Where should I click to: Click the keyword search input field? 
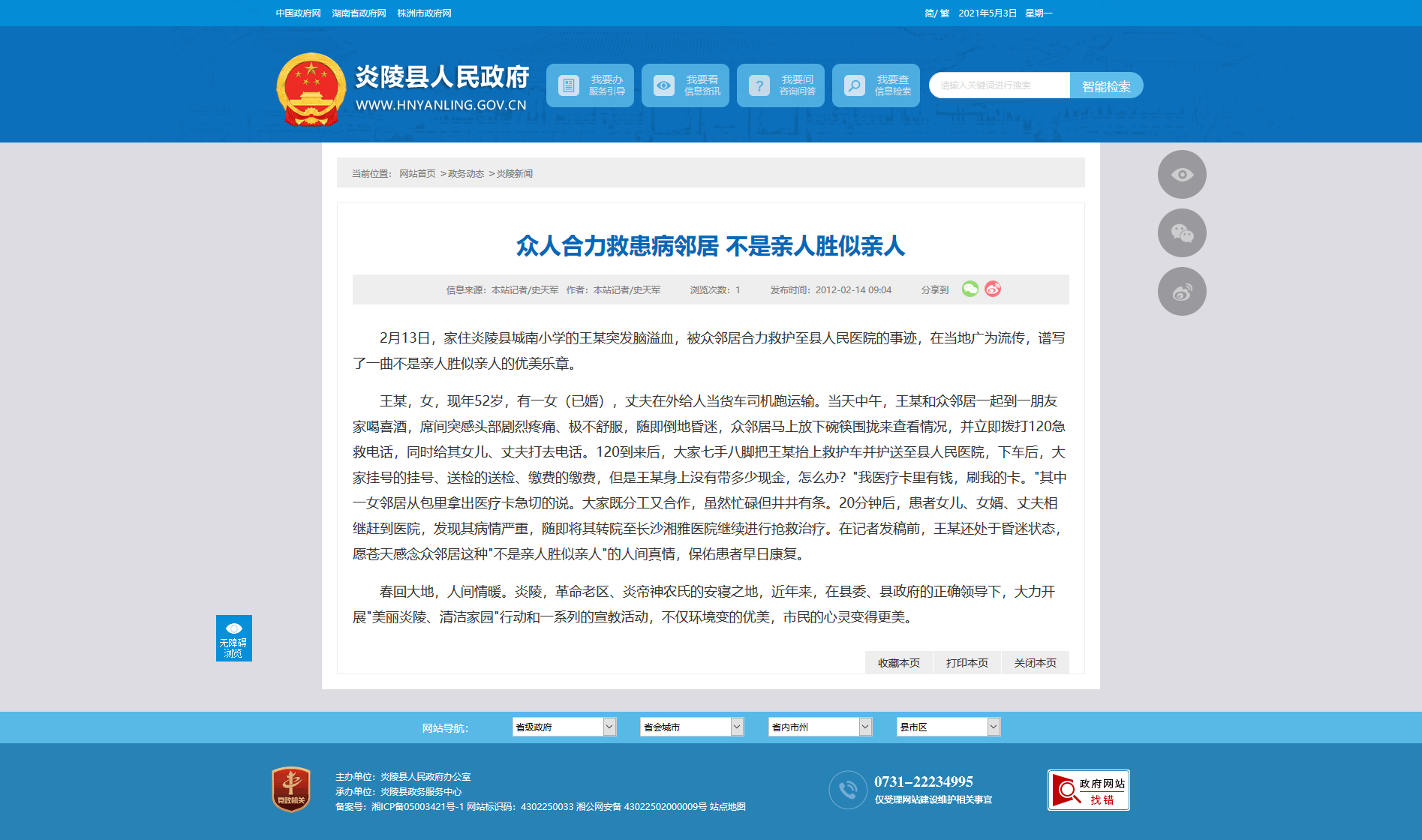coord(1000,85)
